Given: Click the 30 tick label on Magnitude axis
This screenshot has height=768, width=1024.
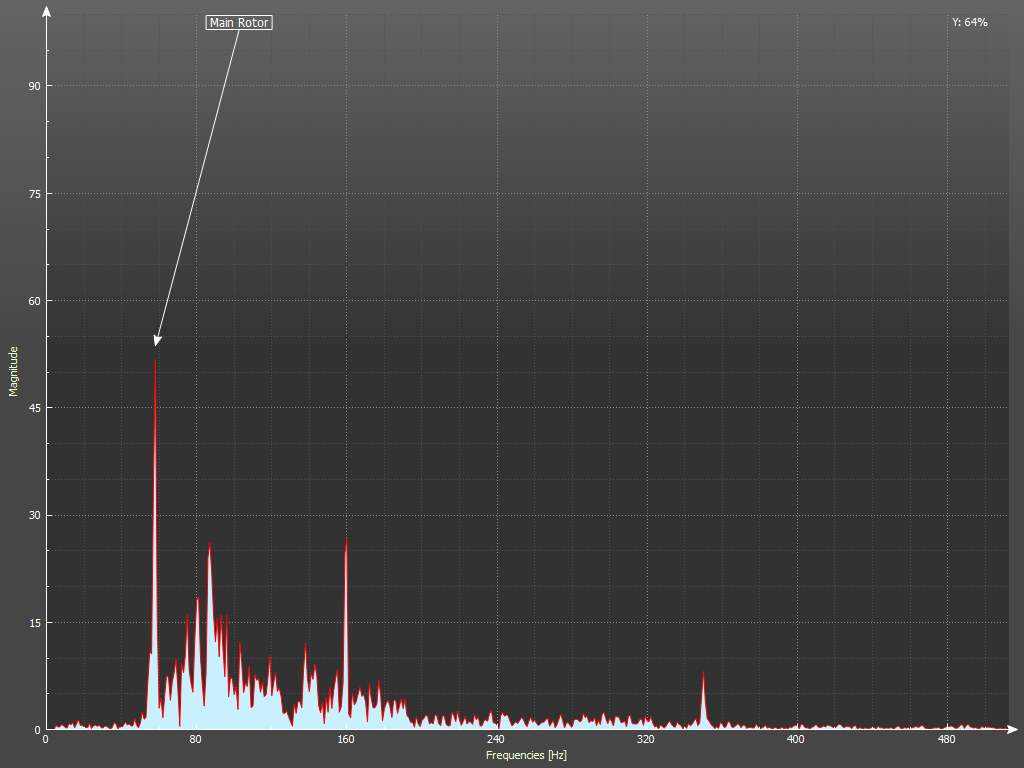Looking at the screenshot, I should pos(34,515).
